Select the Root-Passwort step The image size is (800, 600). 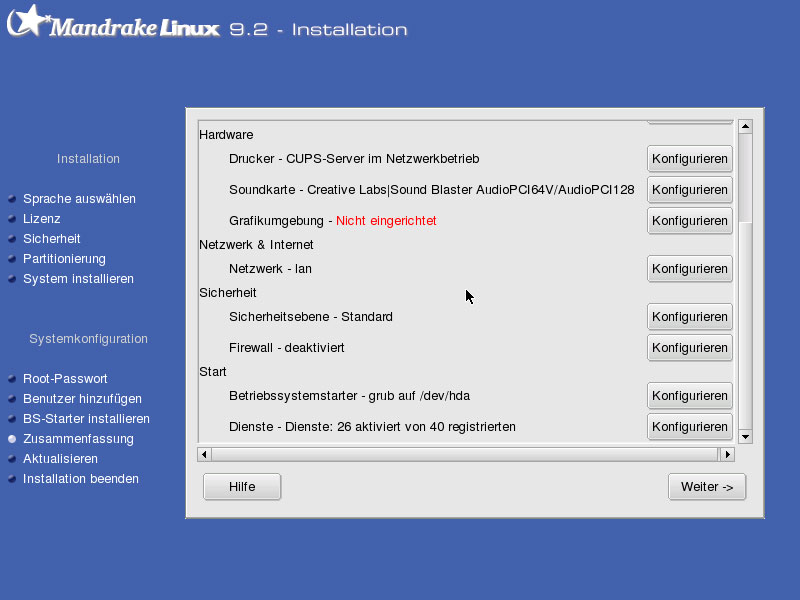[x=65, y=379]
